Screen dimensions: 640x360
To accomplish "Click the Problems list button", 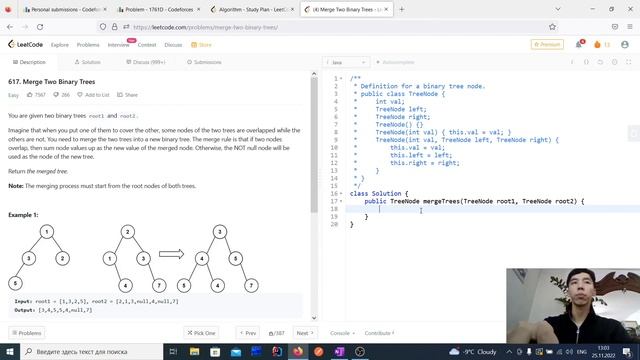I will click(x=27, y=333).
